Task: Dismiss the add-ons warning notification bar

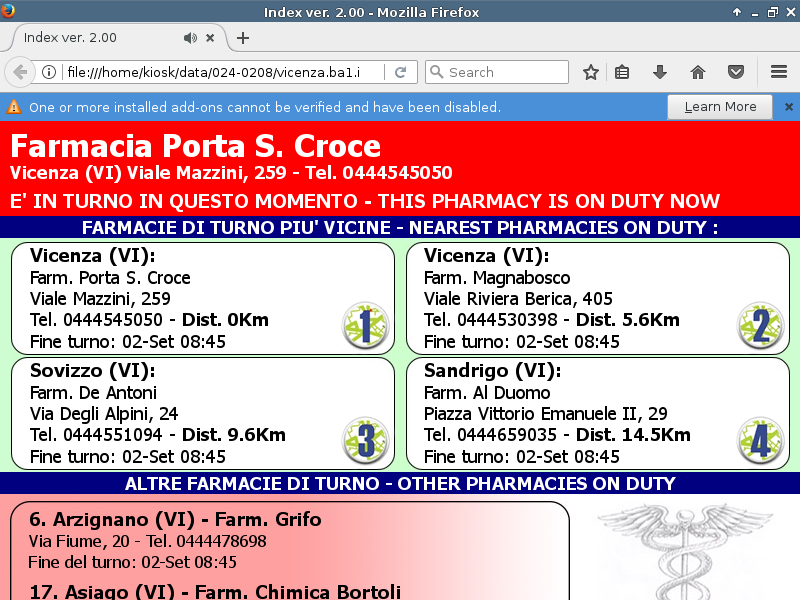Action: 788,107
